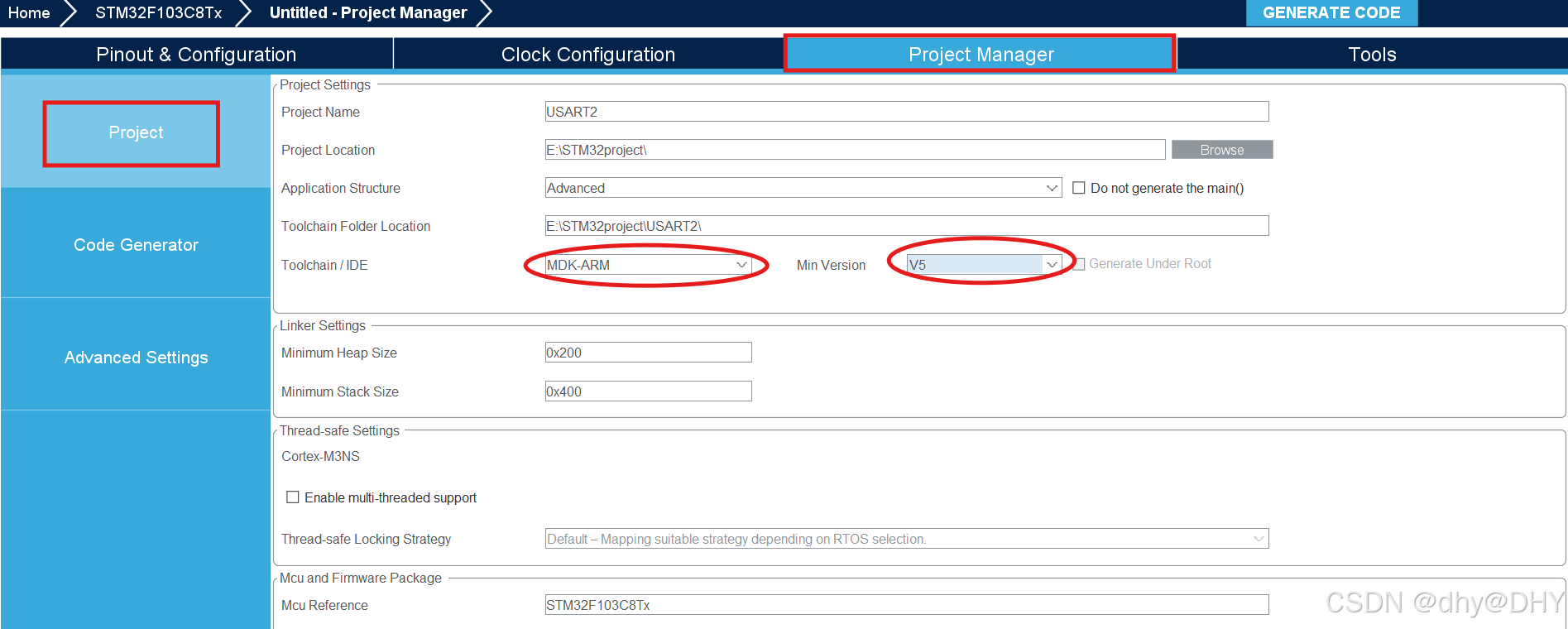This screenshot has height=629, width=1568.
Task: Click the Home breadcrumb
Action: [29, 12]
